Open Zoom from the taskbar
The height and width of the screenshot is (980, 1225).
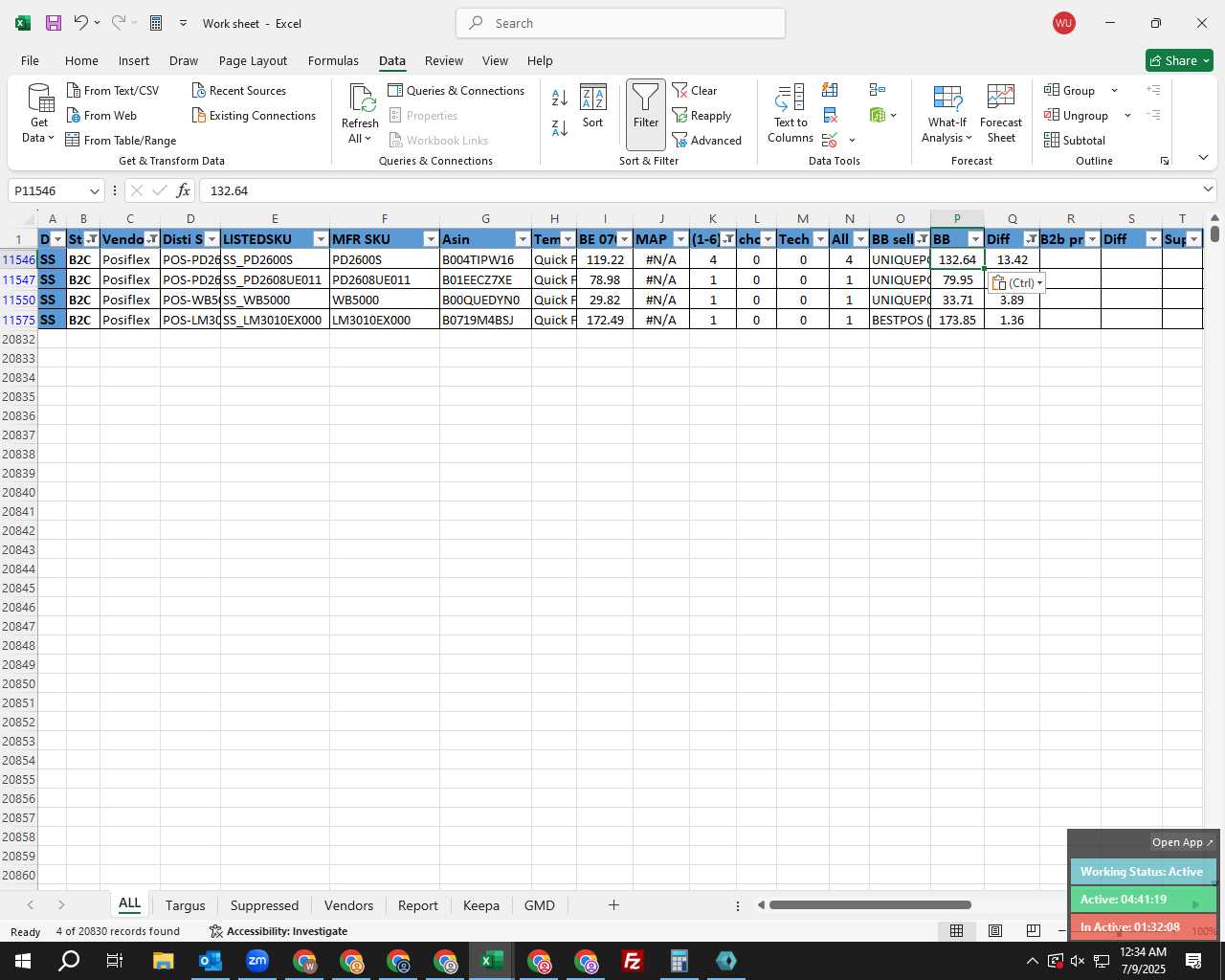pyautogui.click(x=257, y=961)
